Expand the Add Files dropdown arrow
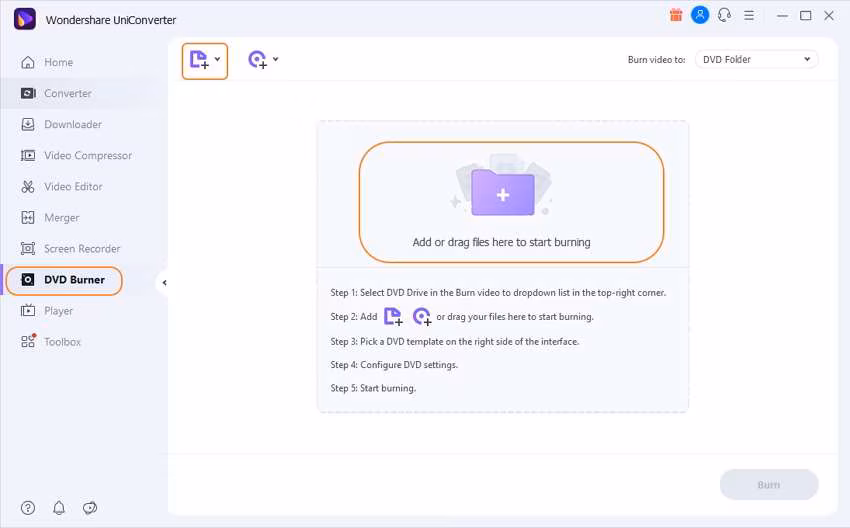Image resolution: width=850 pixels, height=528 pixels. click(x=217, y=59)
